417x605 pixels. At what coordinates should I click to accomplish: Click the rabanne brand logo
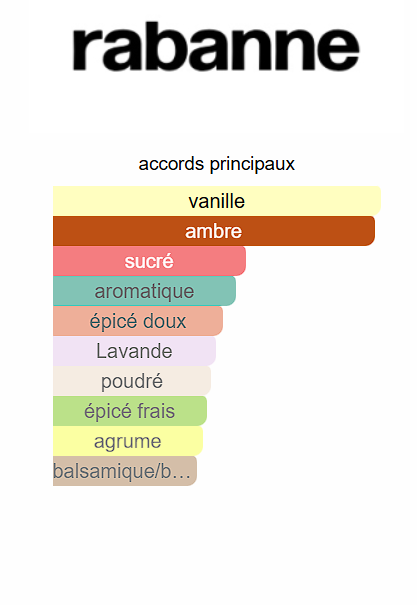click(216, 46)
